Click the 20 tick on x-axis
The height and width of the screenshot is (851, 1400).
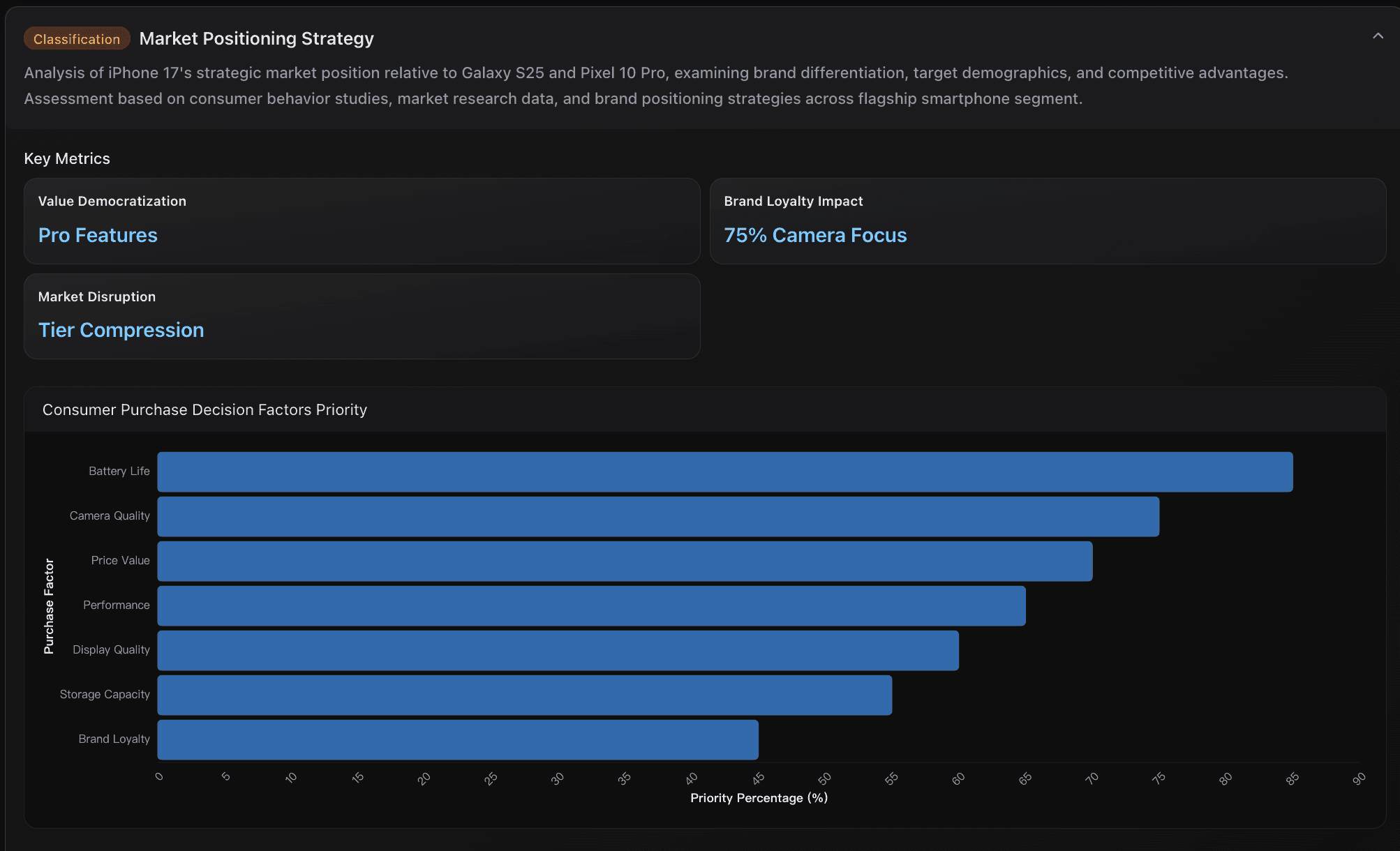click(424, 778)
